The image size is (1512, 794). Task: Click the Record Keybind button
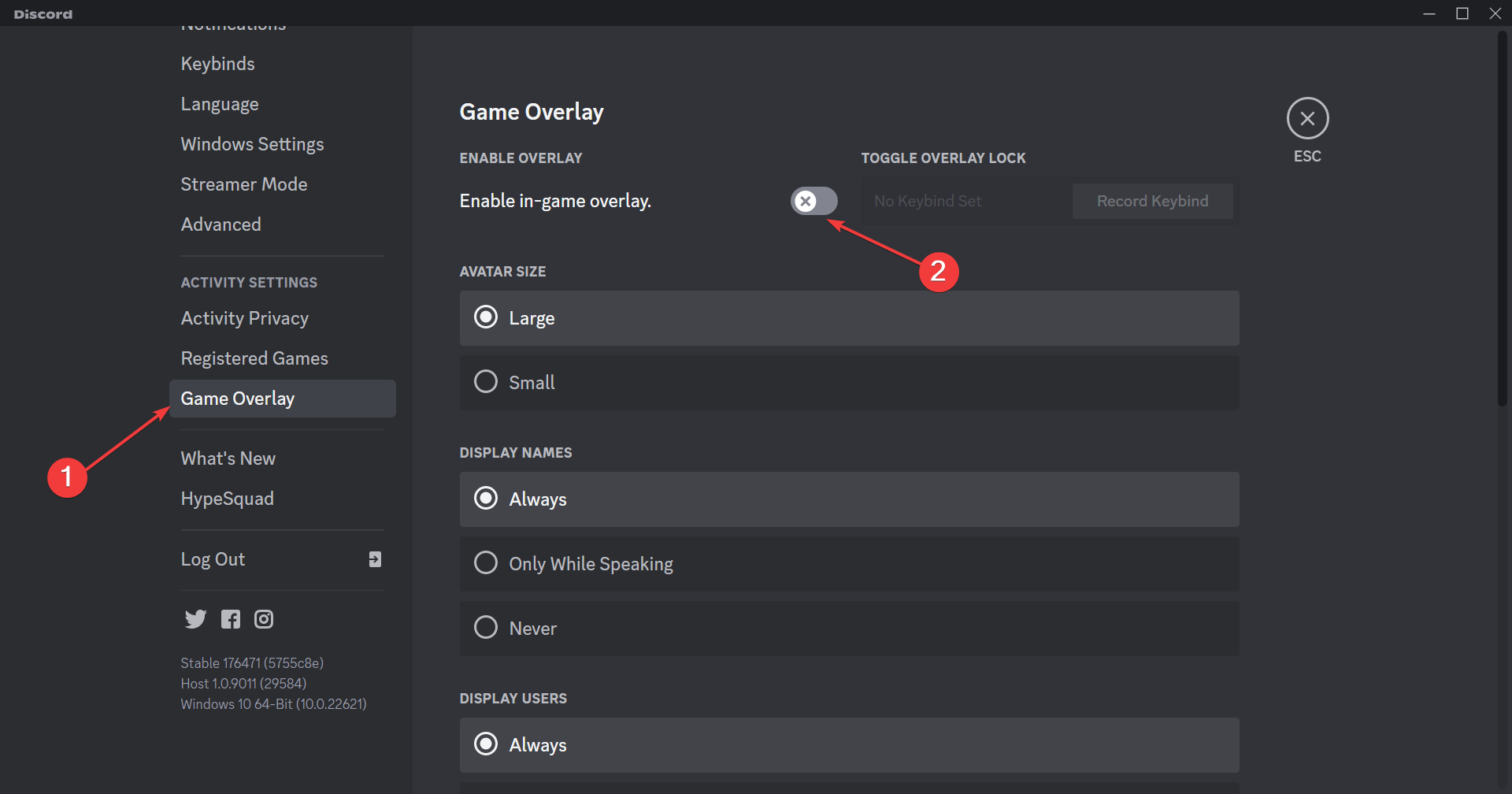1152,201
